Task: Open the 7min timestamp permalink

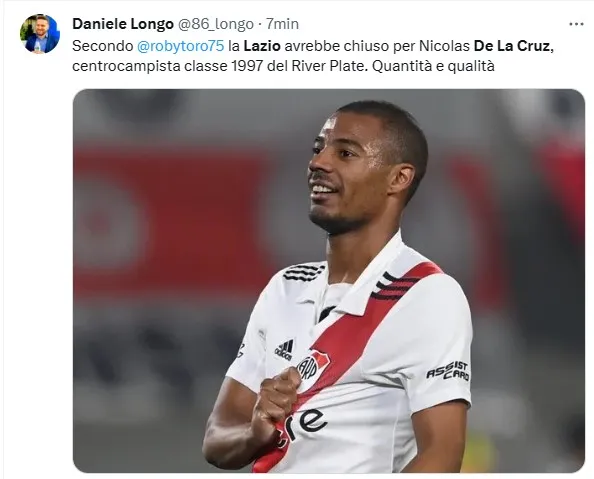Action: click(x=282, y=24)
